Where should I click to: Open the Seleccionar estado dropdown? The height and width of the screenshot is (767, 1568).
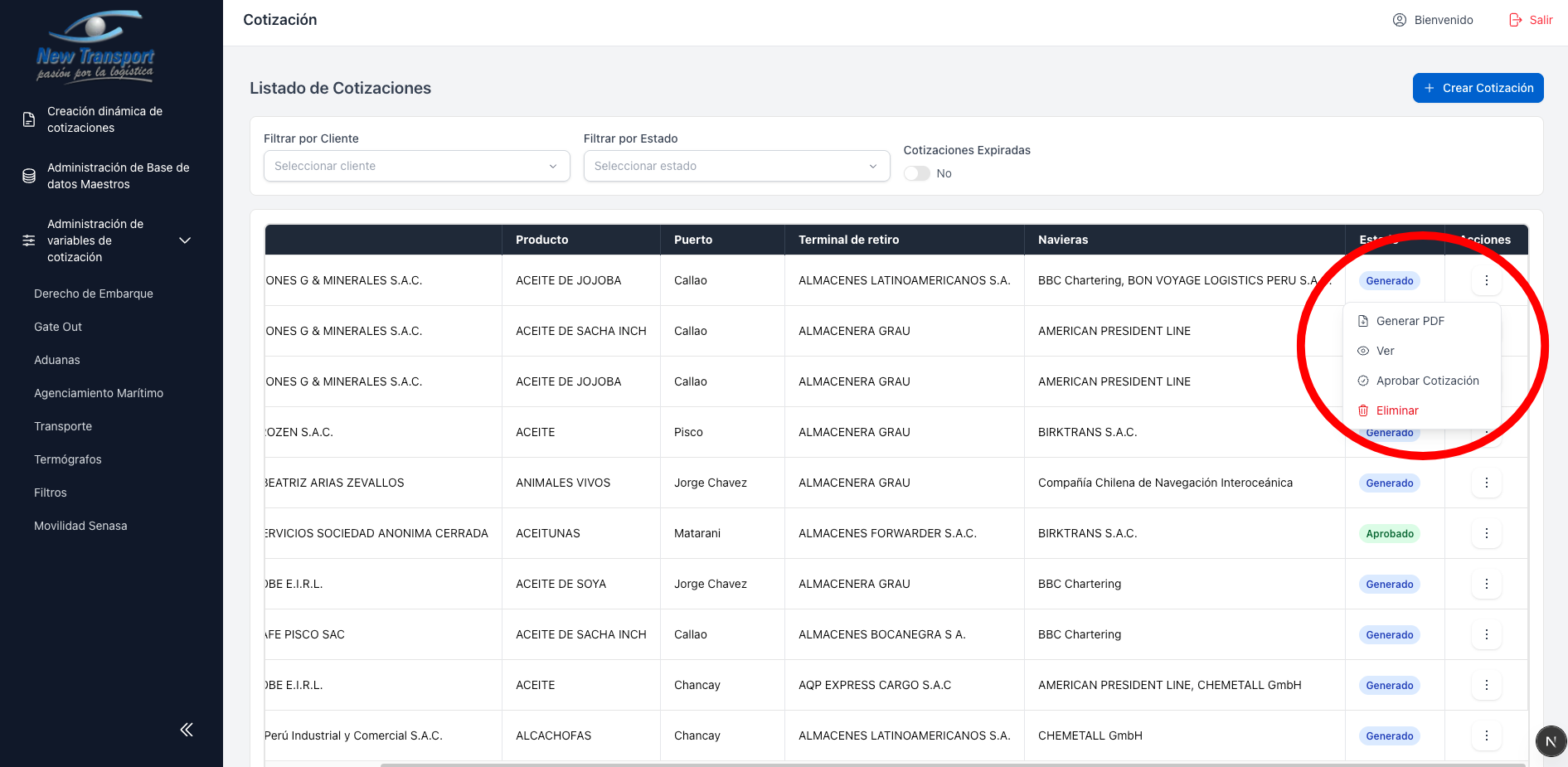pos(736,166)
